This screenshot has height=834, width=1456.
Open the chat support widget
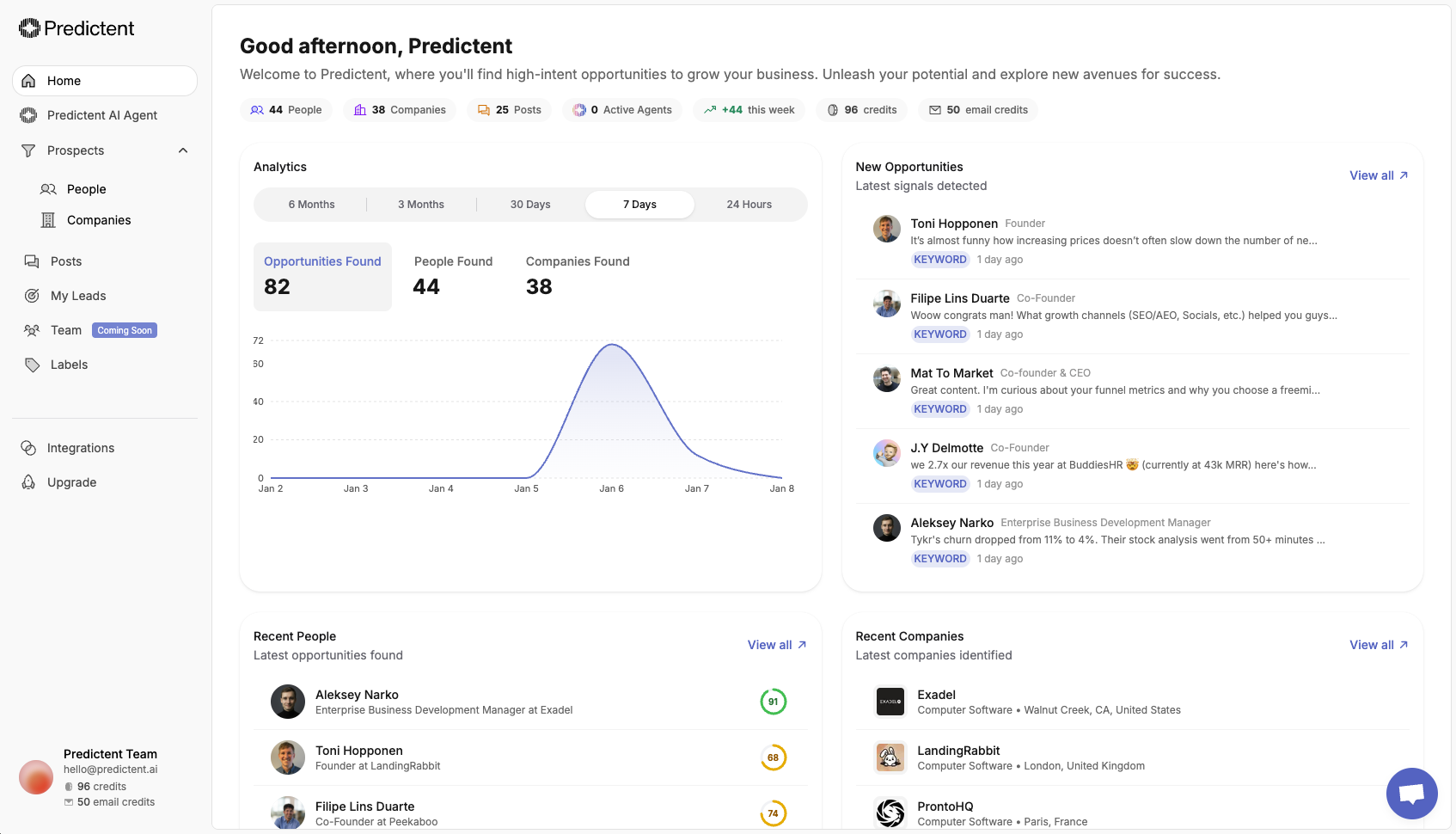pos(1411,794)
